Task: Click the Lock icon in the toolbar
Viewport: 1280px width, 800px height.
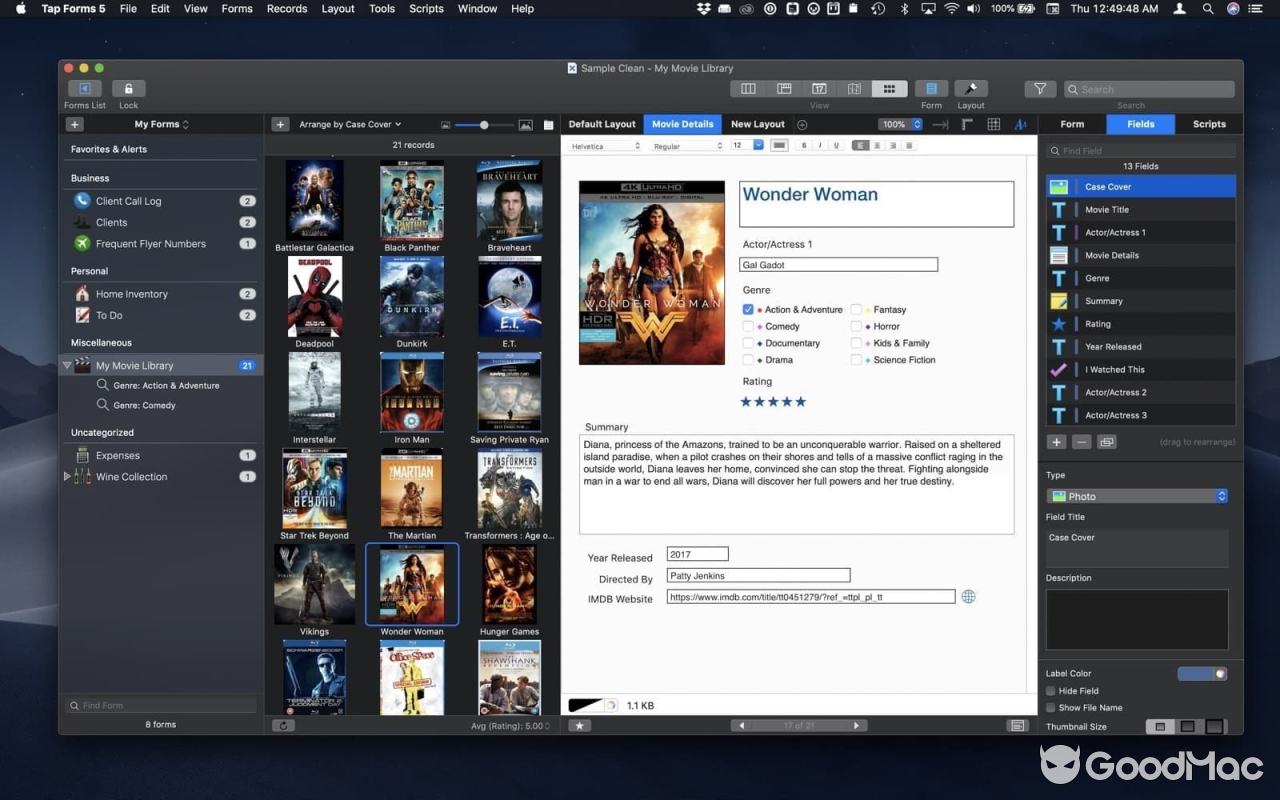Action: coord(128,88)
